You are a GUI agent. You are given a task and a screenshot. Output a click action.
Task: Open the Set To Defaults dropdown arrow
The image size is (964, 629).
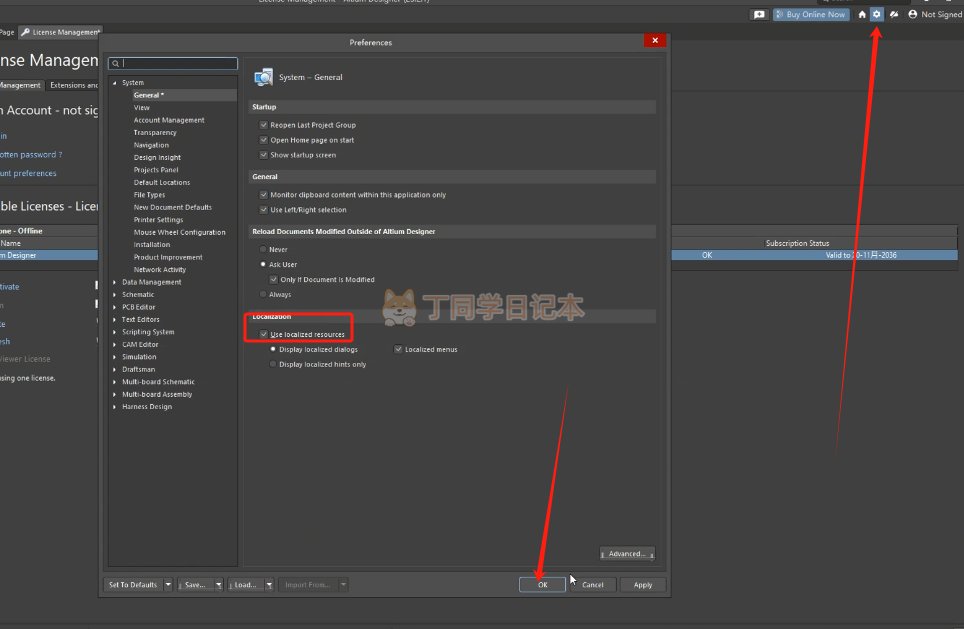click(x=168, y=585)
